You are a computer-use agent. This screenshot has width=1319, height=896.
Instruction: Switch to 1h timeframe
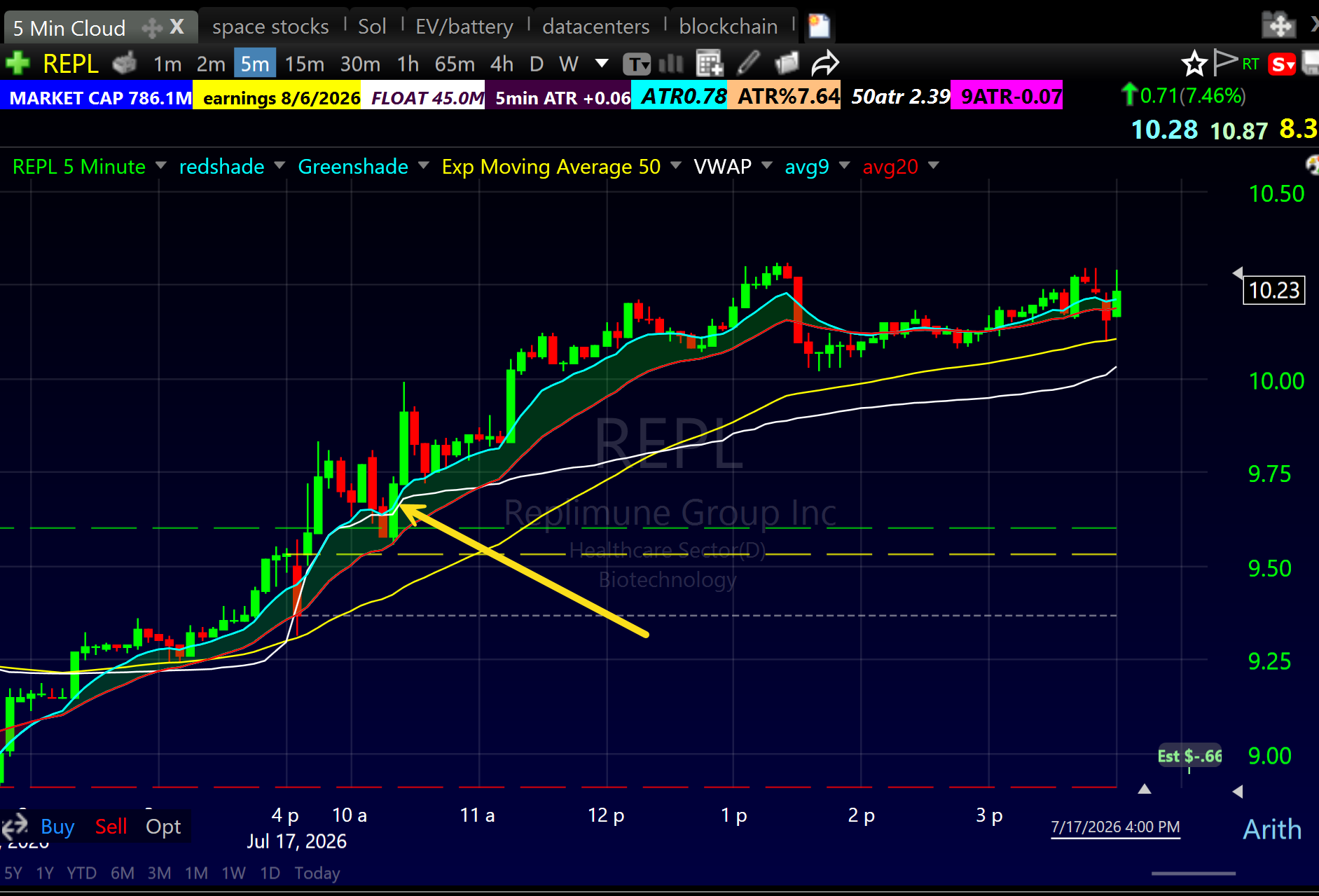[x=408, y=64]
